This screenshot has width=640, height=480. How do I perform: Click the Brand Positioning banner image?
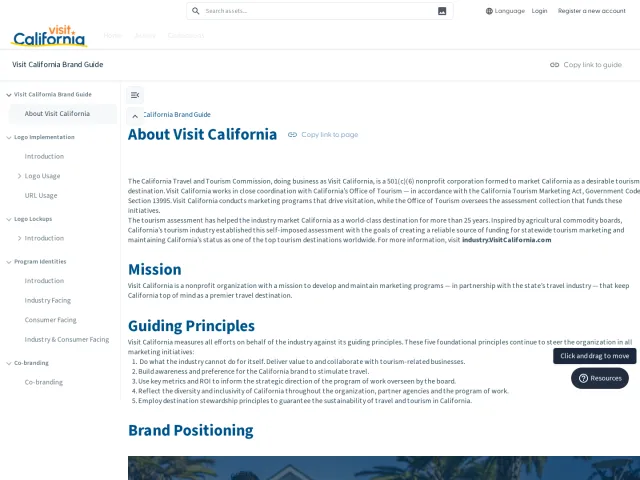coord(384,468)
